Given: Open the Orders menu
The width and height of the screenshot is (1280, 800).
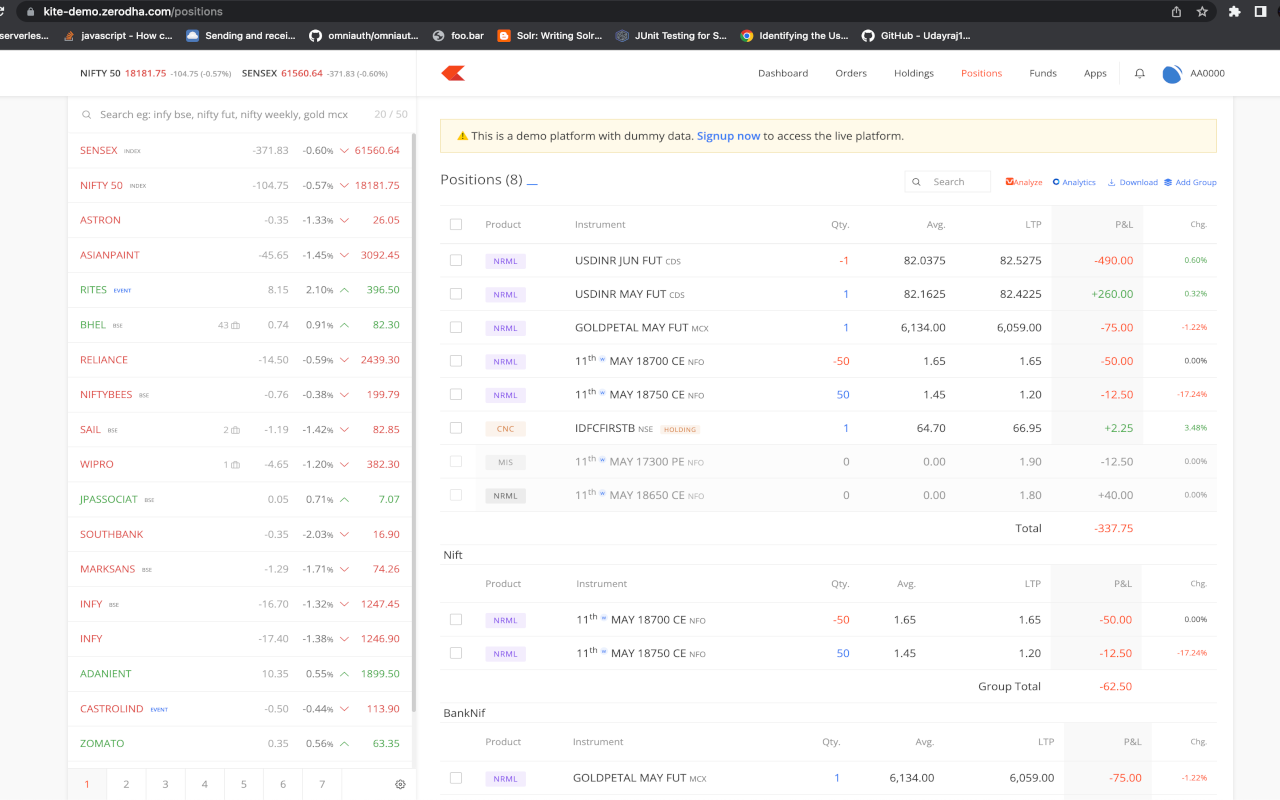Looking at the screenshot, I should (851, 73).
